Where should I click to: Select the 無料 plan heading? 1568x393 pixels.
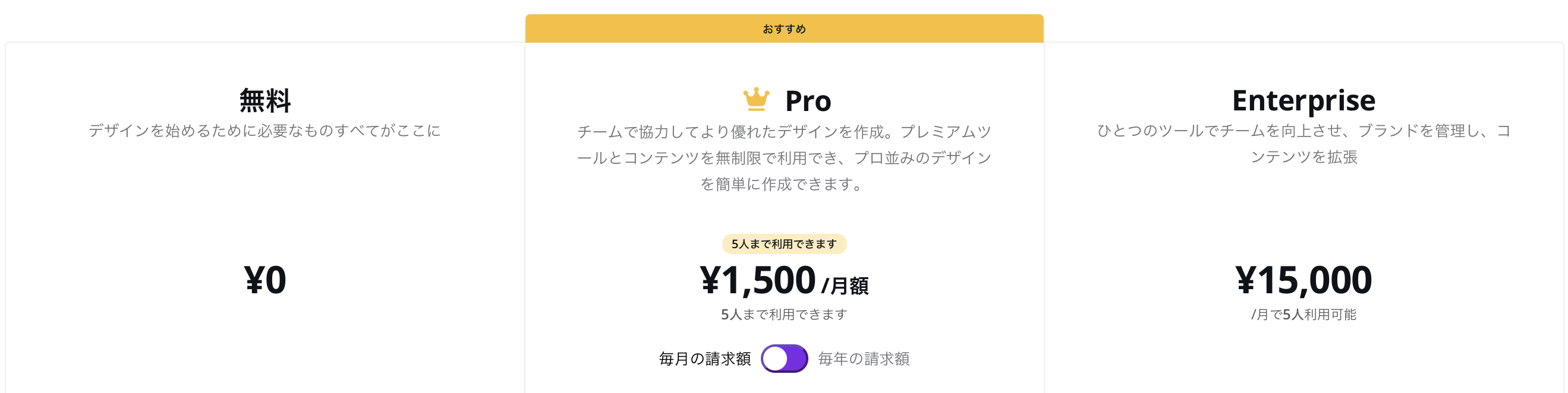(265, 100)
